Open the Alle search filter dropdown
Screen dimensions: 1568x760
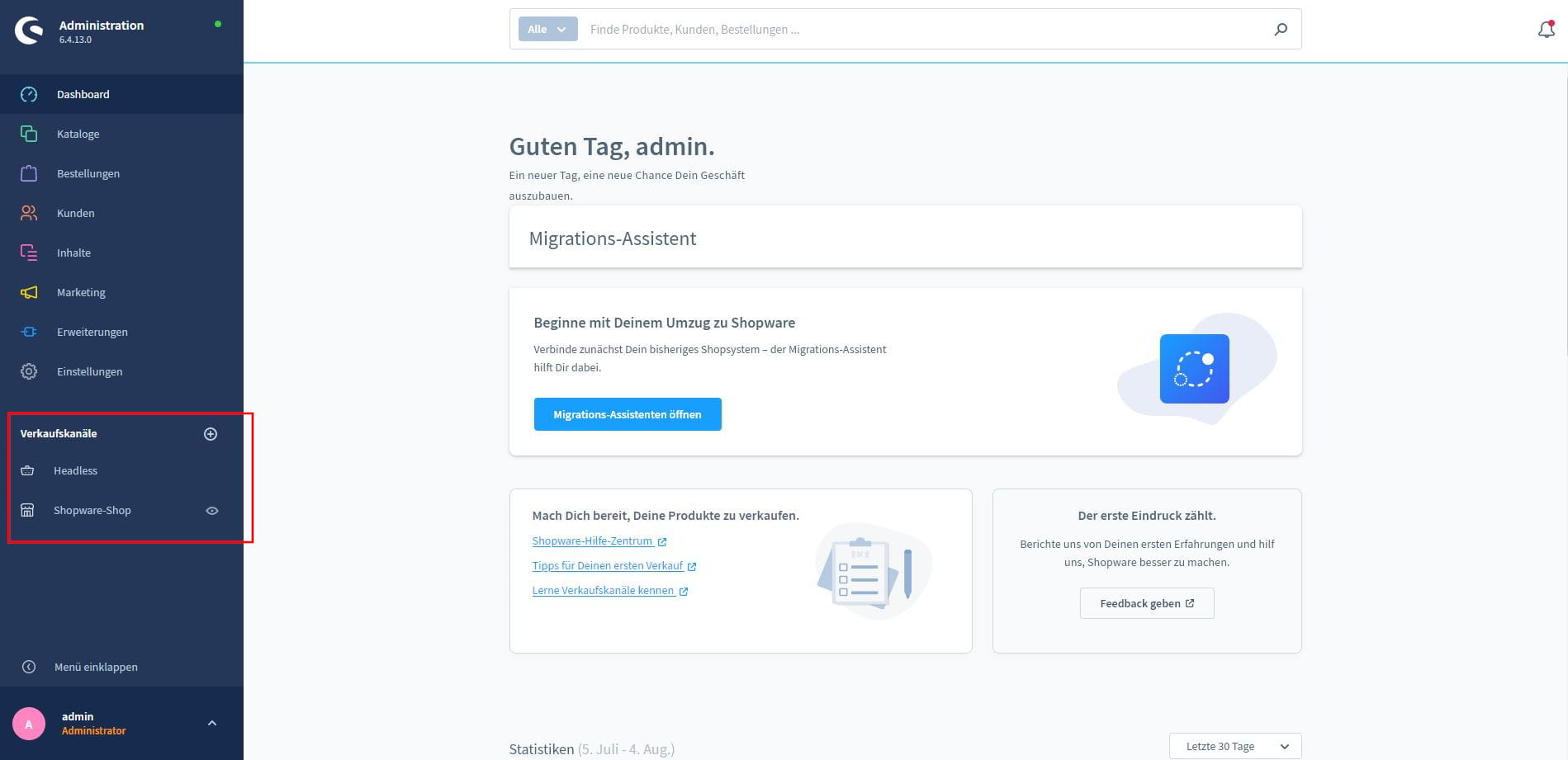pyautogui.click(x=547, y=29)
